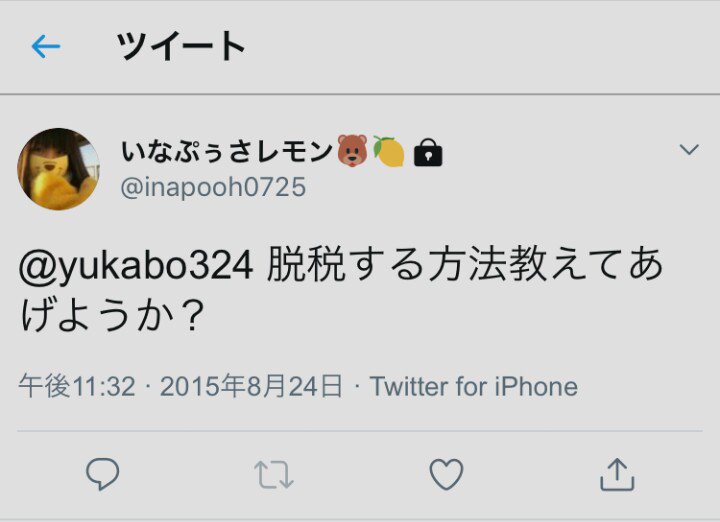This screenshot has height=522, width=720.
Task: Expand the tweet options chevron
Action: [x=689, y=149]
